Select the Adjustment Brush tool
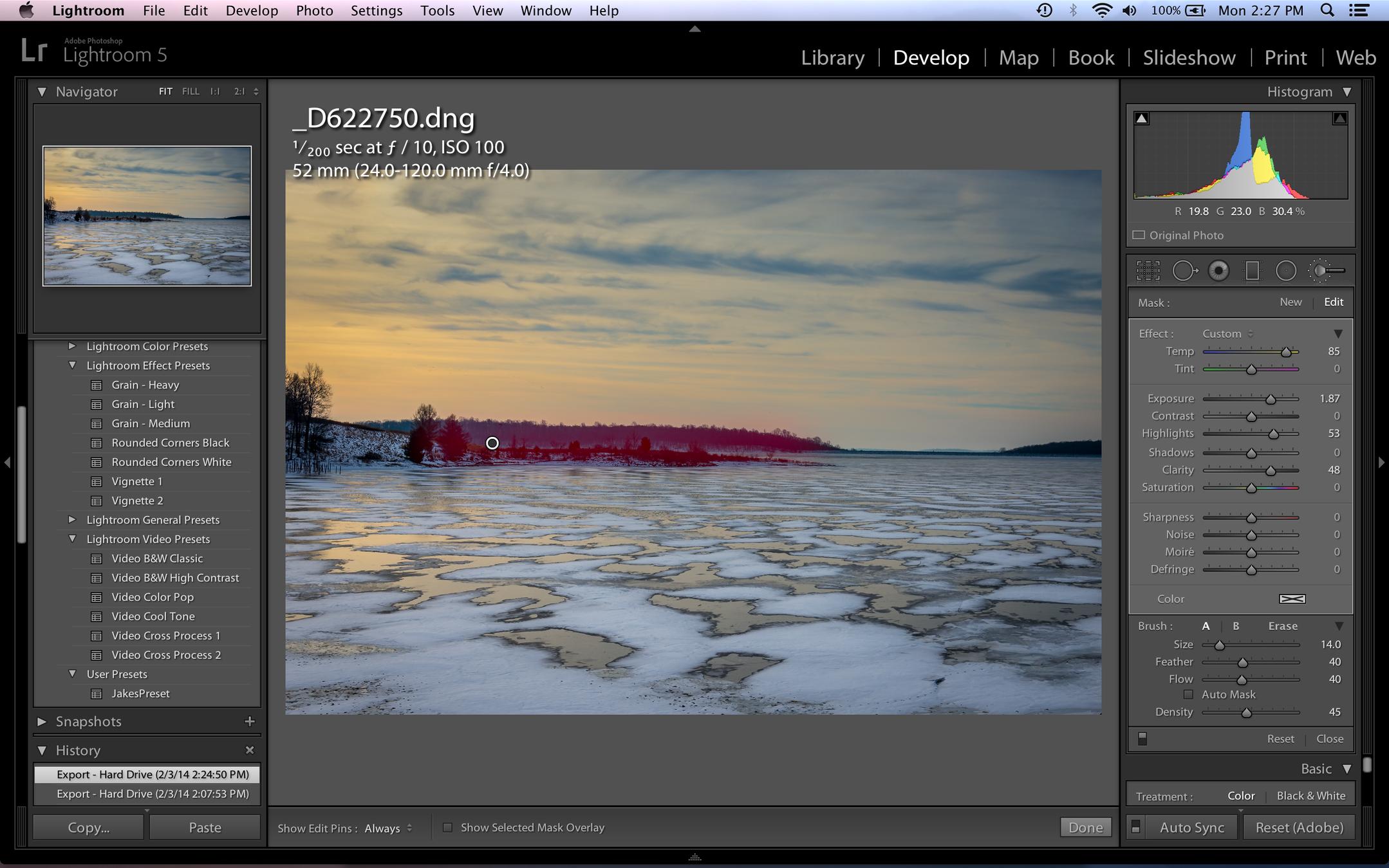The width and height of the screenshot is (1389, 868). (1326, 271)
